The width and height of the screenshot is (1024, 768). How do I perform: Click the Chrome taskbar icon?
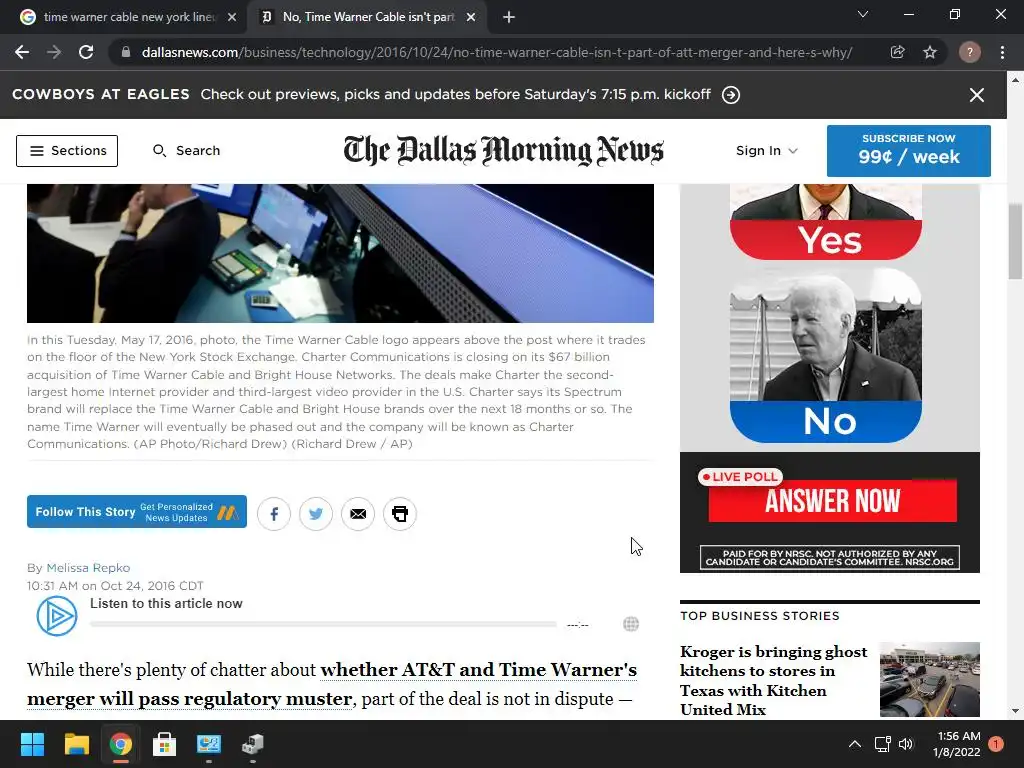(x=121, y=744)
